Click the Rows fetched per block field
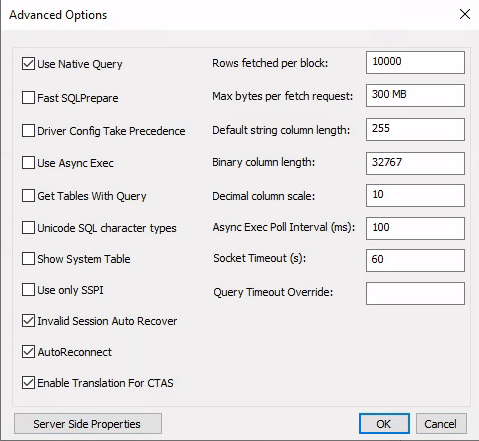The image size is (479, 441). tap(415, 62)
